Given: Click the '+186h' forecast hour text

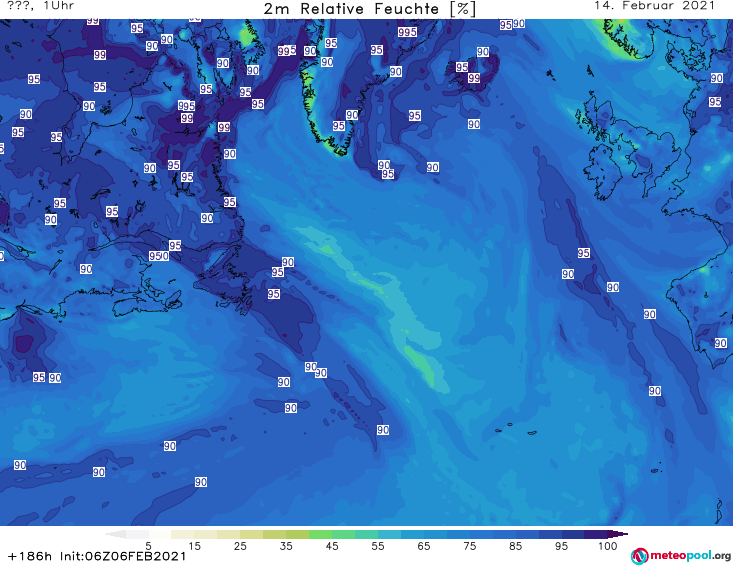Looking at the screenshot, I should tap(29, 556).
